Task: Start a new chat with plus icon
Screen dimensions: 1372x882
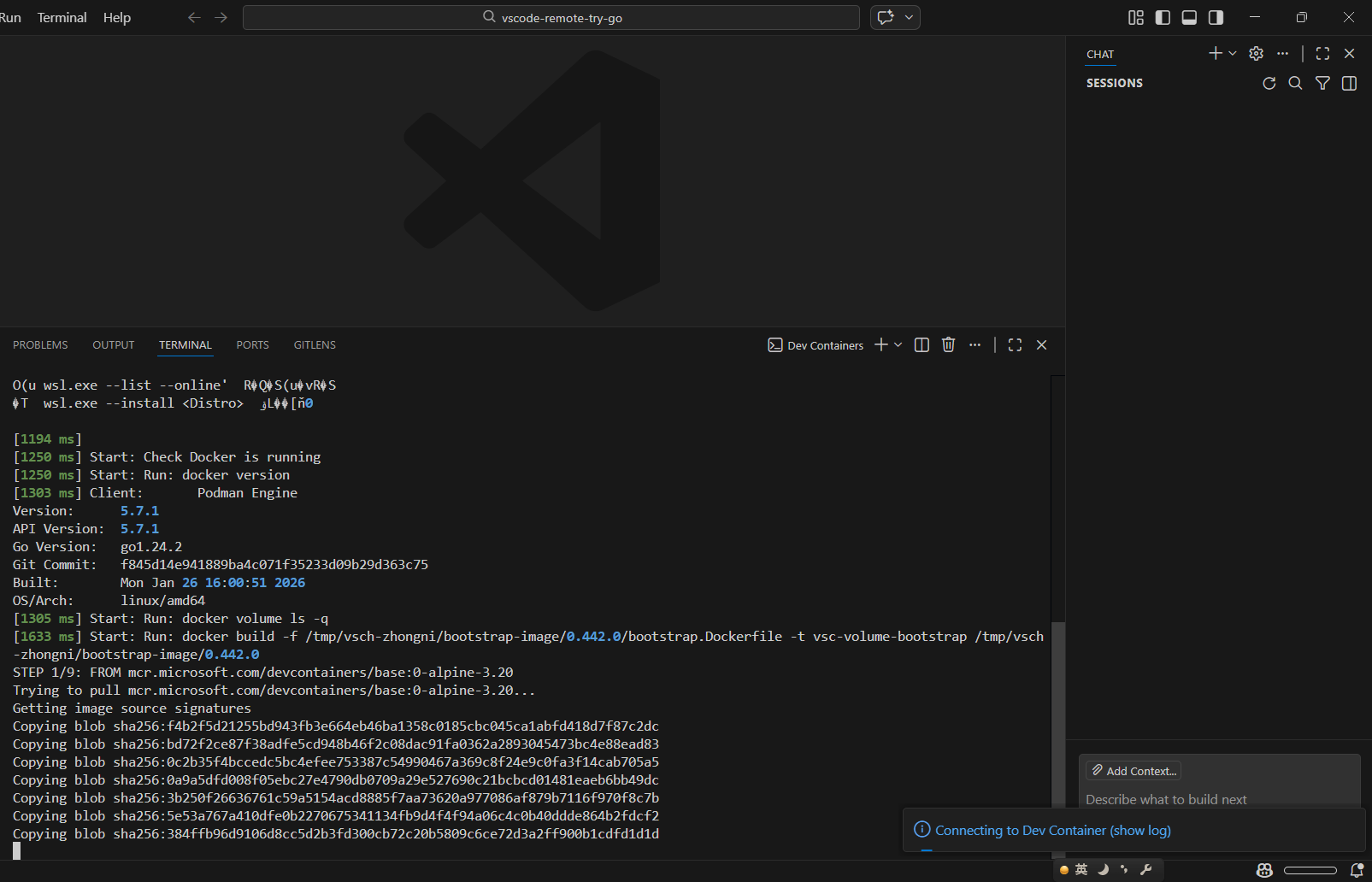Action: click(x=1215, y=53)
